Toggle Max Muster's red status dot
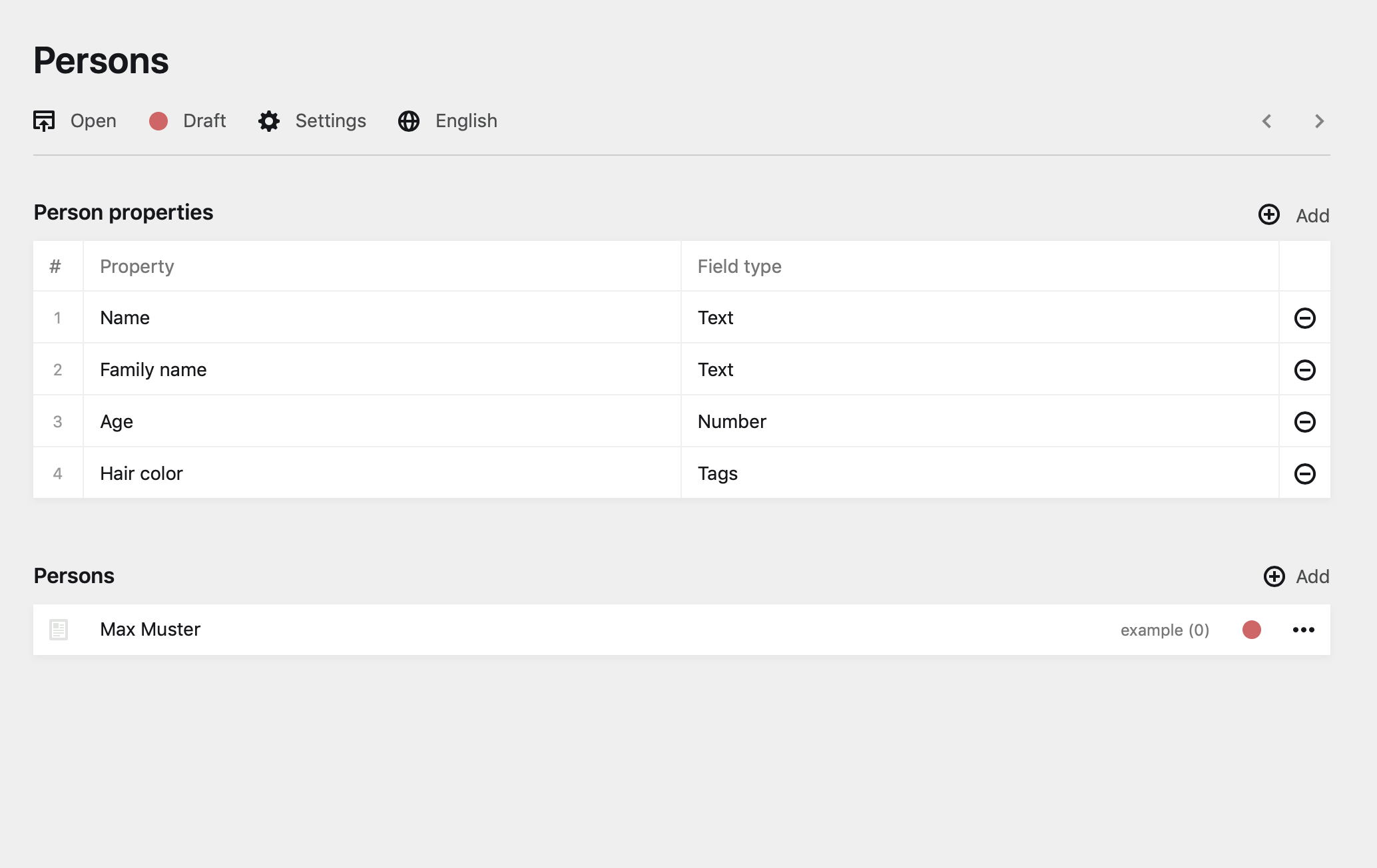This screenshot has height=868, width=1377. tap(1252, 630)
